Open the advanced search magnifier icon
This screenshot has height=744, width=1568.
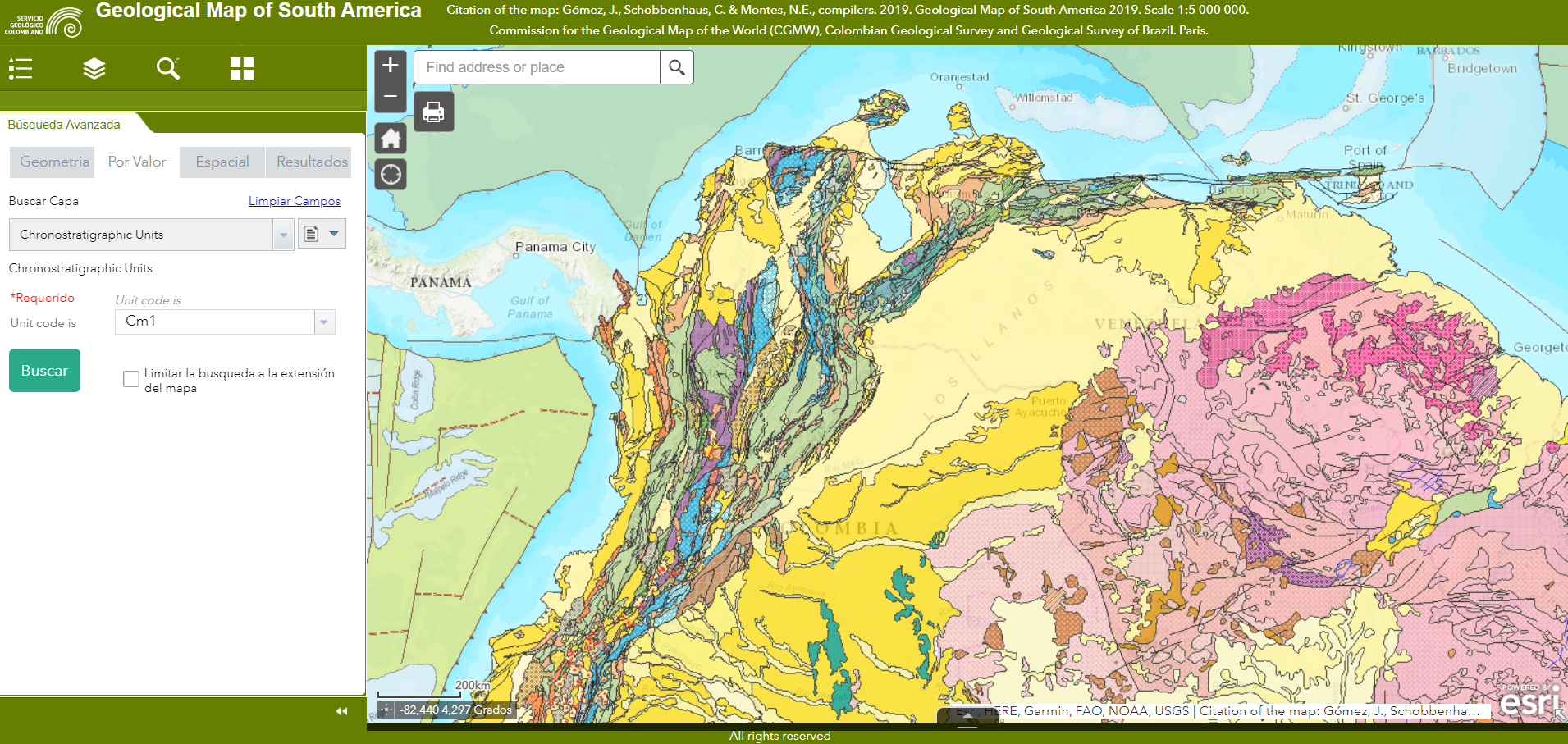click(168, 68)
